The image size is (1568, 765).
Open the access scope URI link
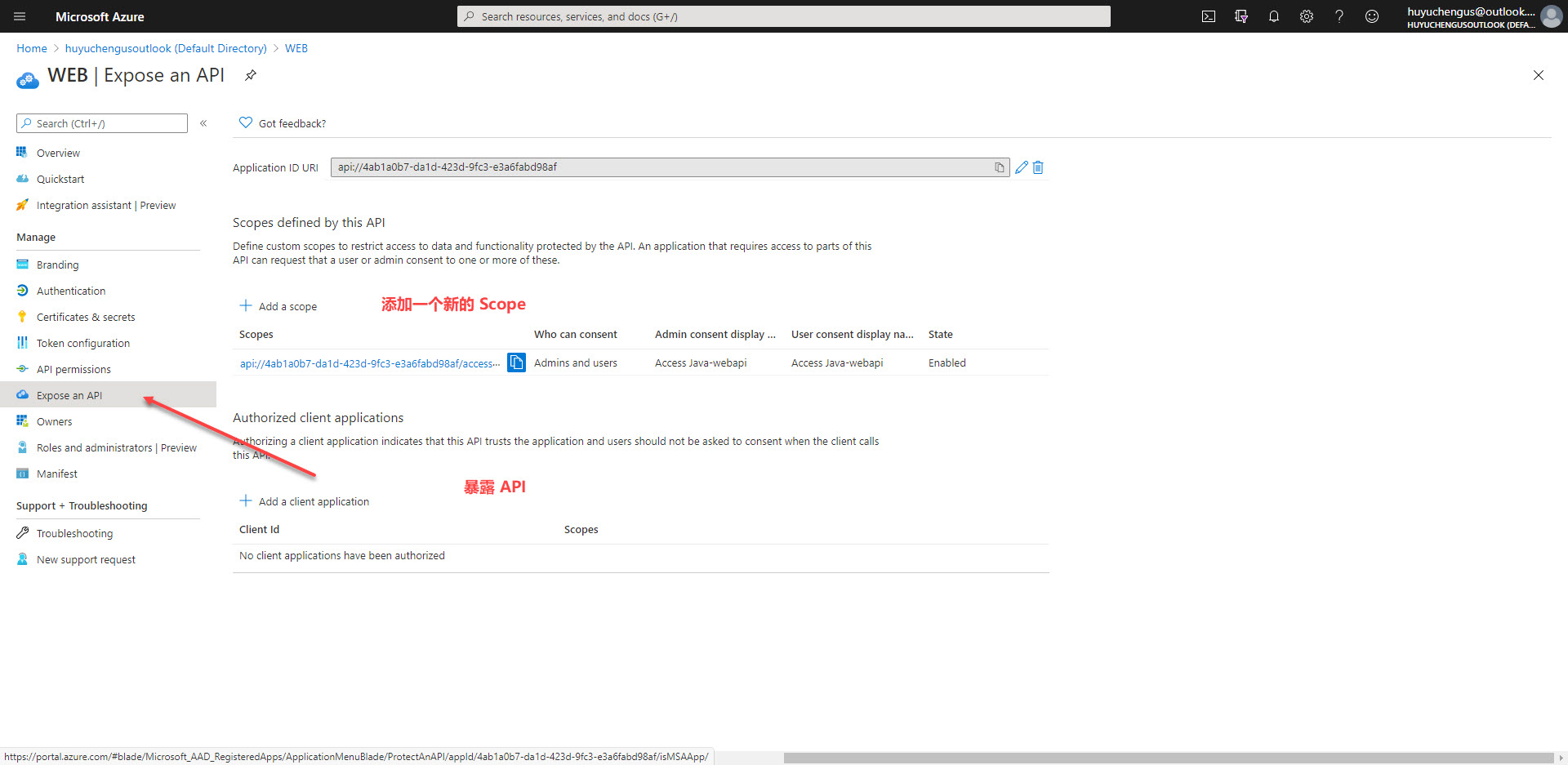(x=369, y=363)
